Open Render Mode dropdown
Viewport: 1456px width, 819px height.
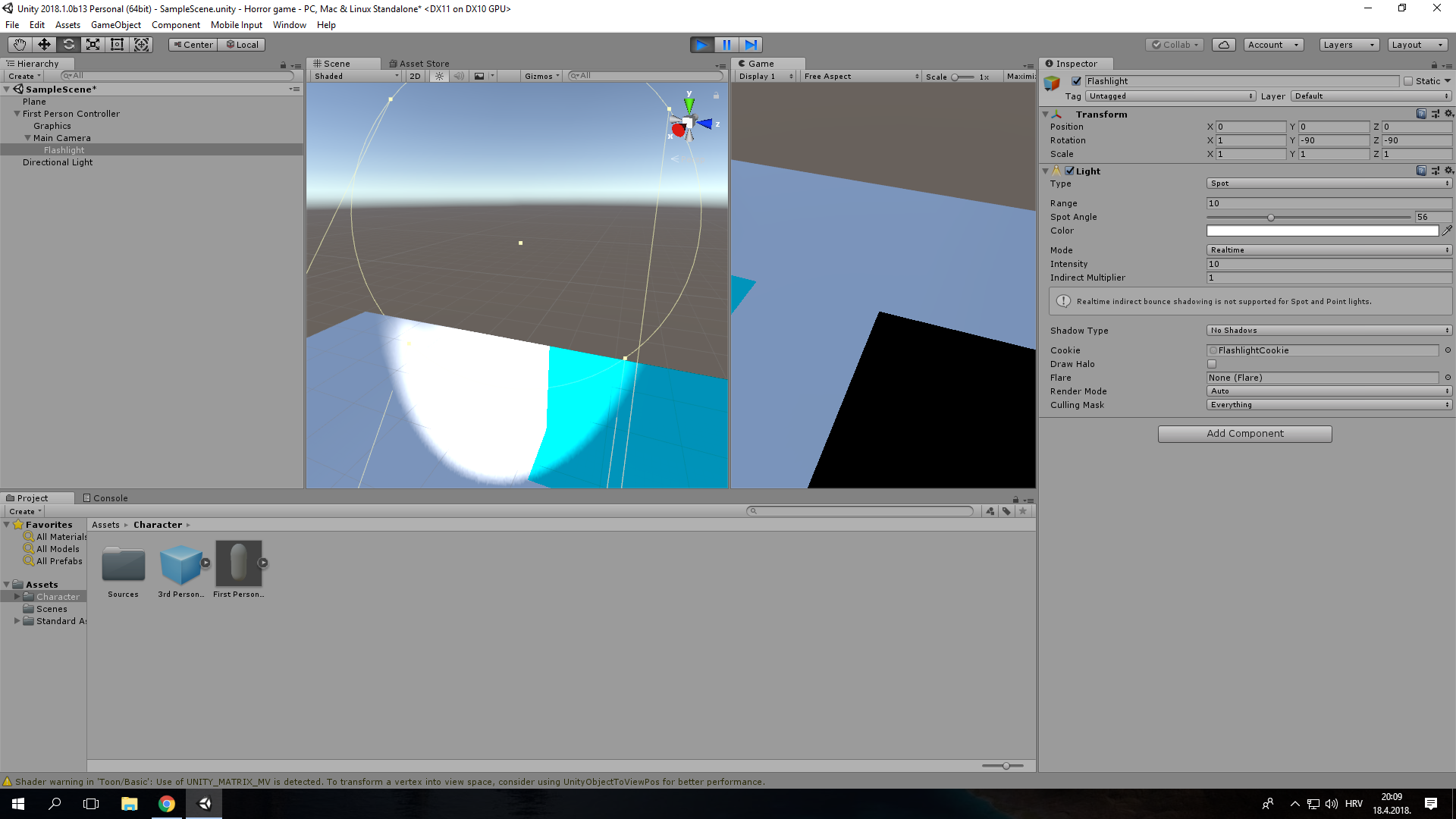(x=1329, y=391)
